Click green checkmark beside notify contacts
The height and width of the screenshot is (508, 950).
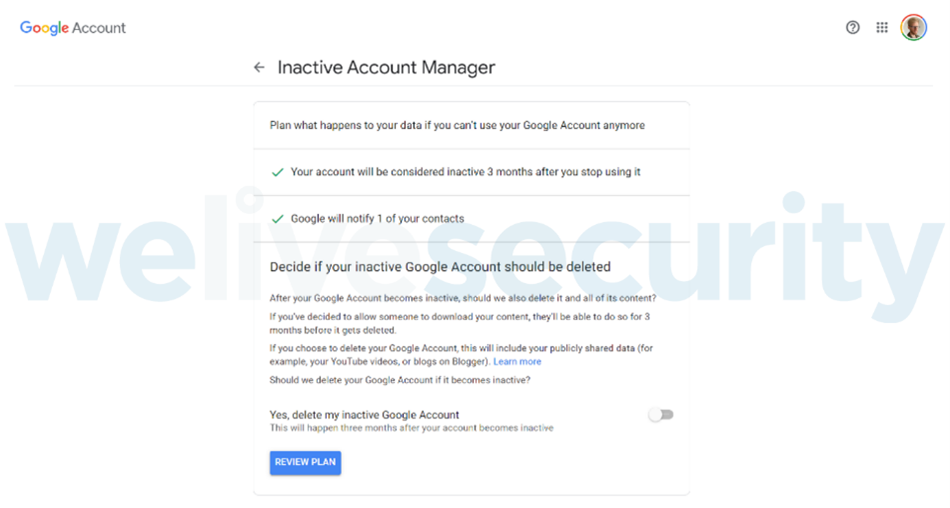278,219
